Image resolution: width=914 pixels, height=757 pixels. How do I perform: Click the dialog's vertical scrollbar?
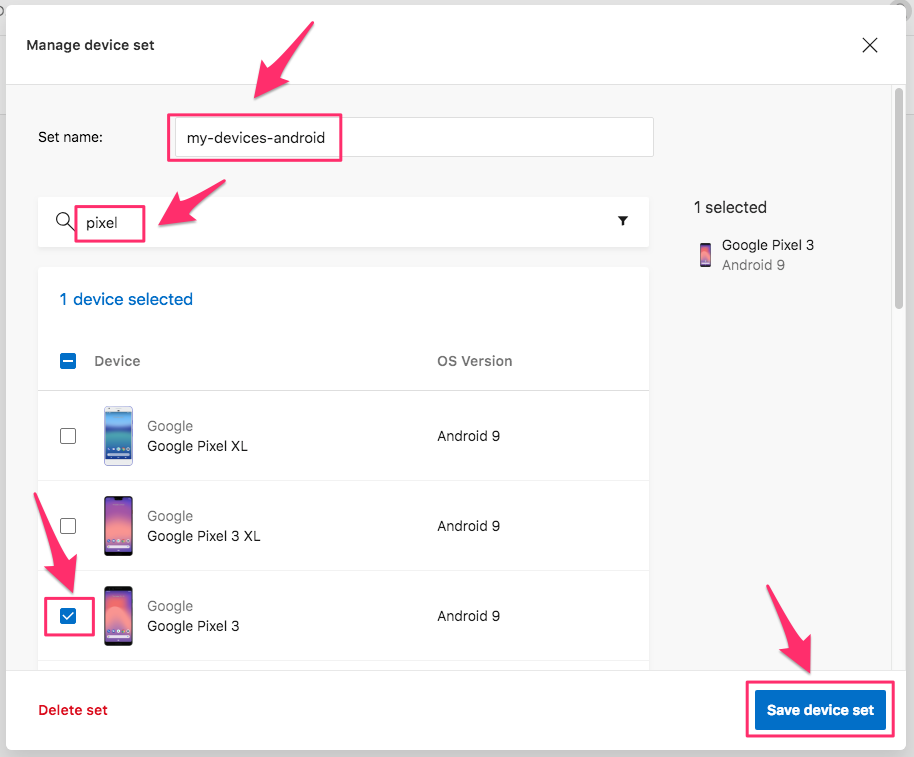tap(899, 198)
